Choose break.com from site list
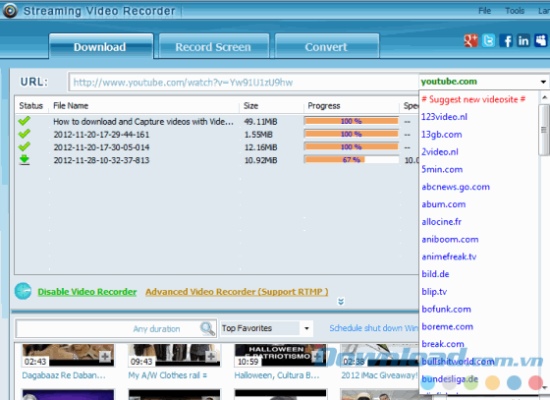The width and height of the screenshot is (550, 400). tap(443, 344)
